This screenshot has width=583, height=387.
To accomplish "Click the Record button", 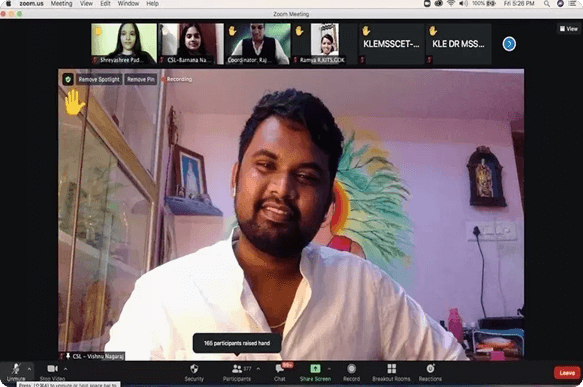I will pos(351,373).
